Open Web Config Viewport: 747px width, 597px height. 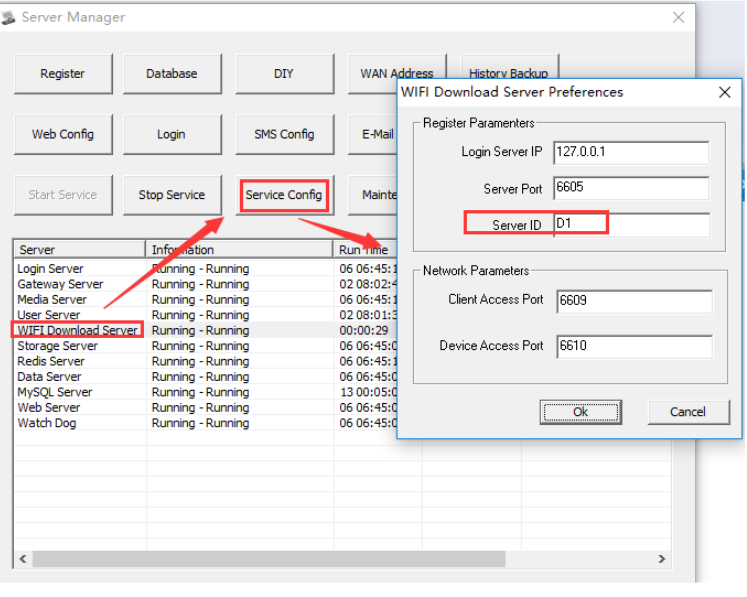pyautogui.click(x=62, y=134)
